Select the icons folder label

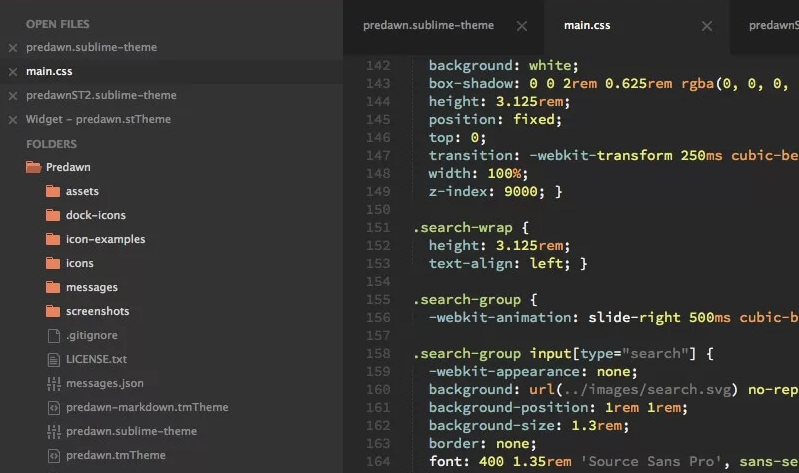point(79,263)
